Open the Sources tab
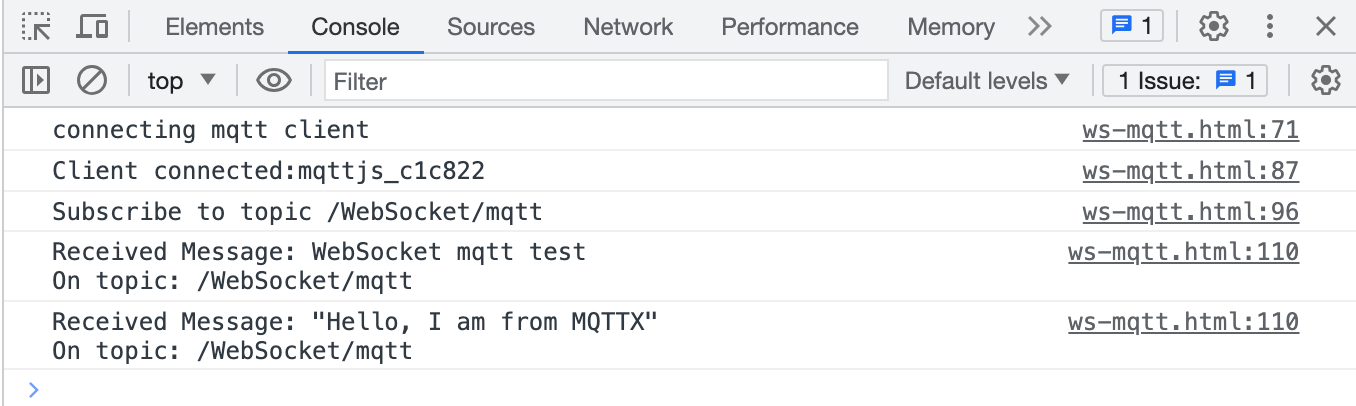Image resolution: width=1356 pixels, height=406 pixels. (x=491, y=27)
